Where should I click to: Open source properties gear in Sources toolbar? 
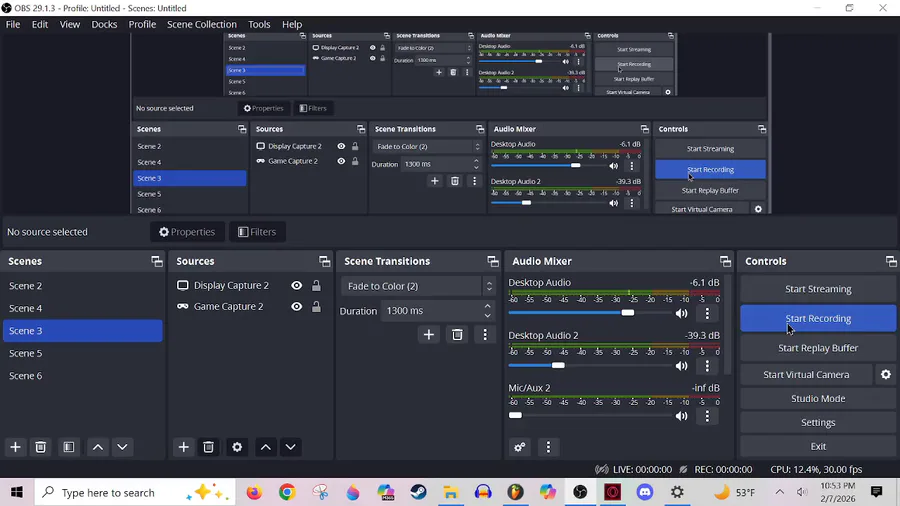click(237, 447)
